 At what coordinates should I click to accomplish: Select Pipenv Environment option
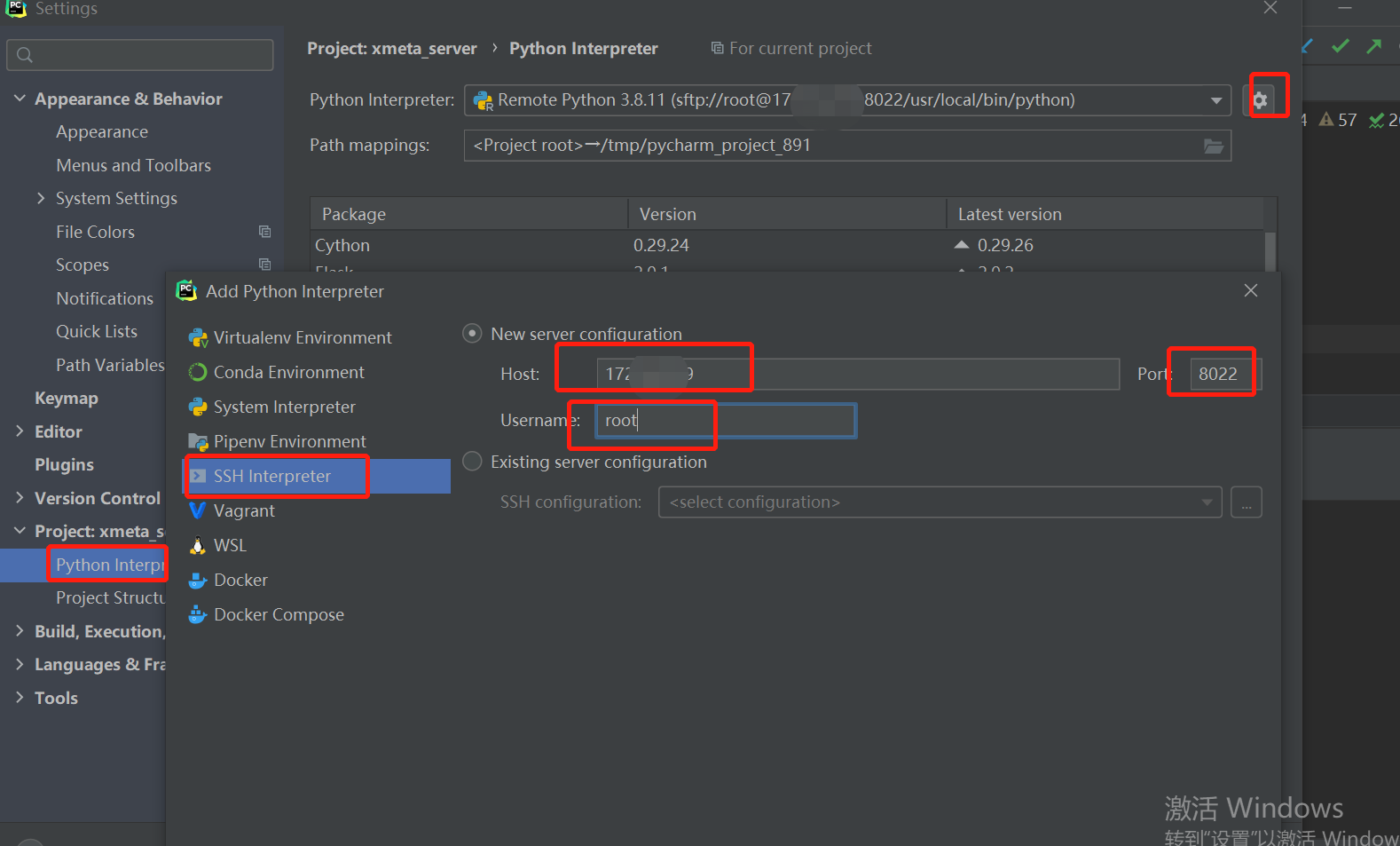pos(289,441)
